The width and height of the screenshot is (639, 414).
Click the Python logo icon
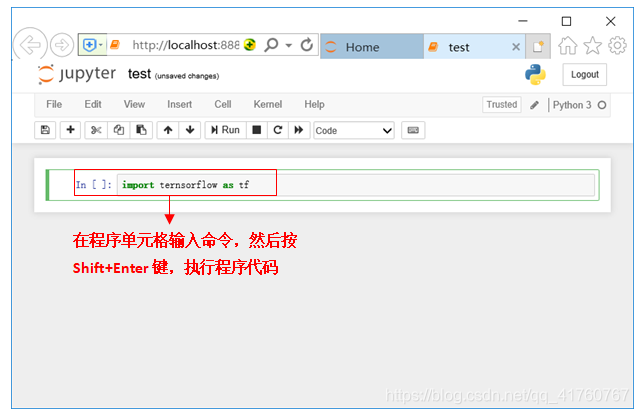tap(535, 75)
